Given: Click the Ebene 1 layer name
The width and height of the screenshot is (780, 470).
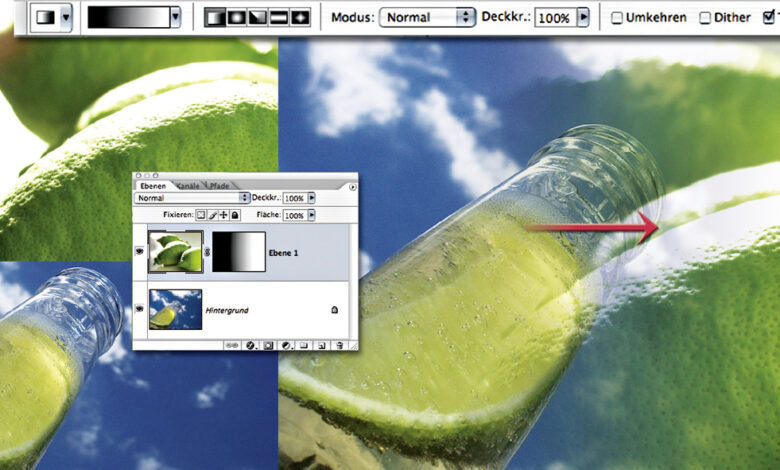Looking at the screenshot, I should pos(283,253).
